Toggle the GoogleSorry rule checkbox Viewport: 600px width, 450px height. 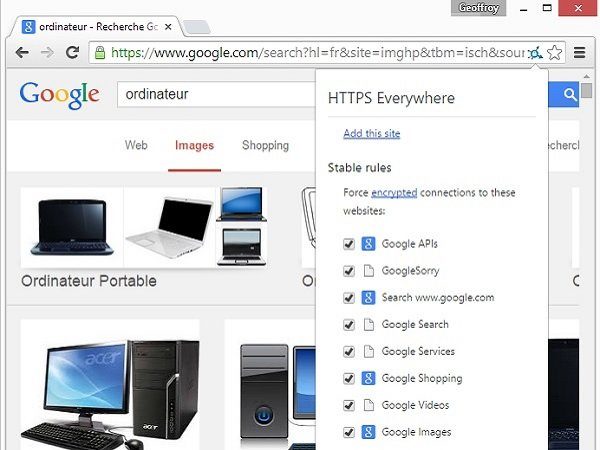pyautogui.click(x=349, y=271)
